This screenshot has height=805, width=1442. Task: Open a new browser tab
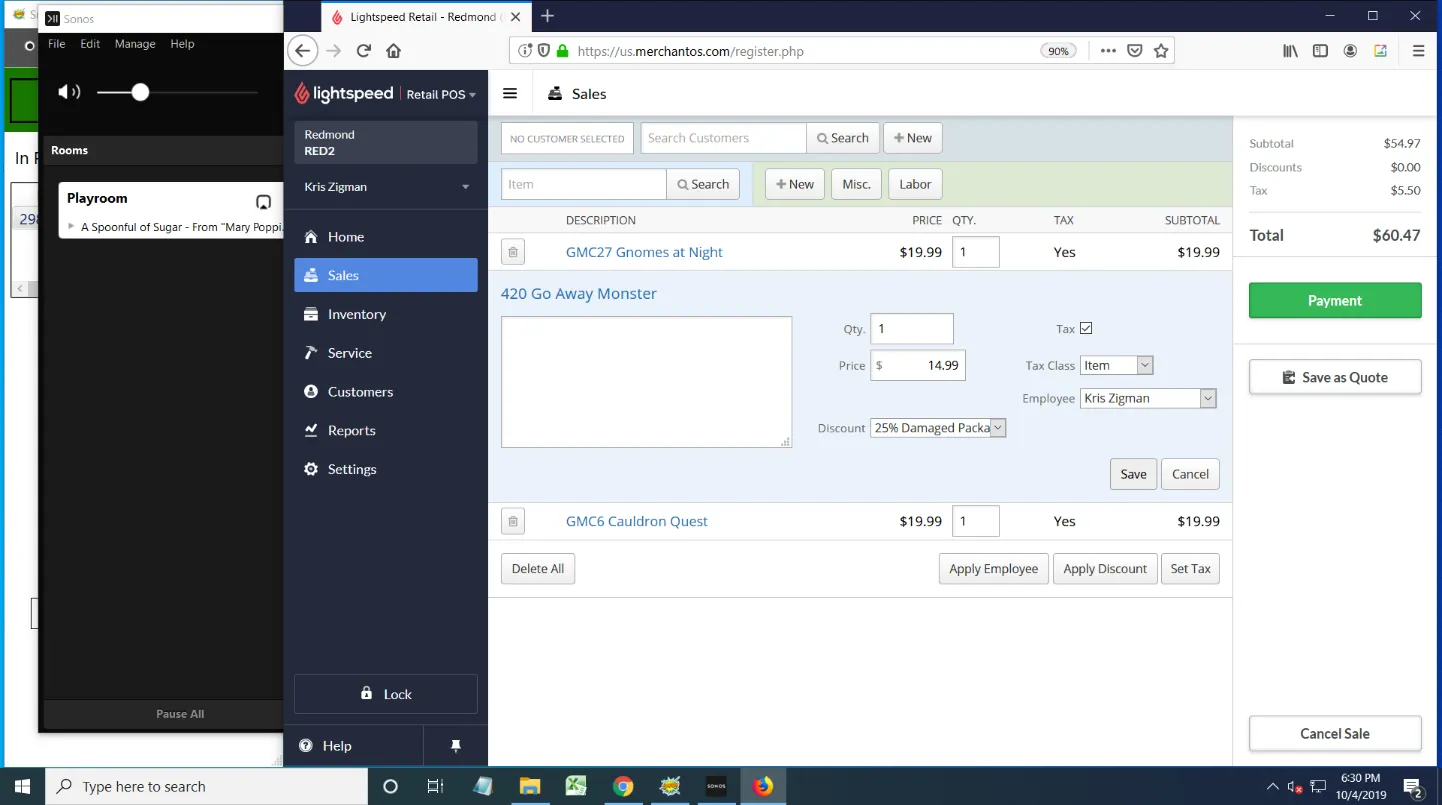tap(548, 16)
